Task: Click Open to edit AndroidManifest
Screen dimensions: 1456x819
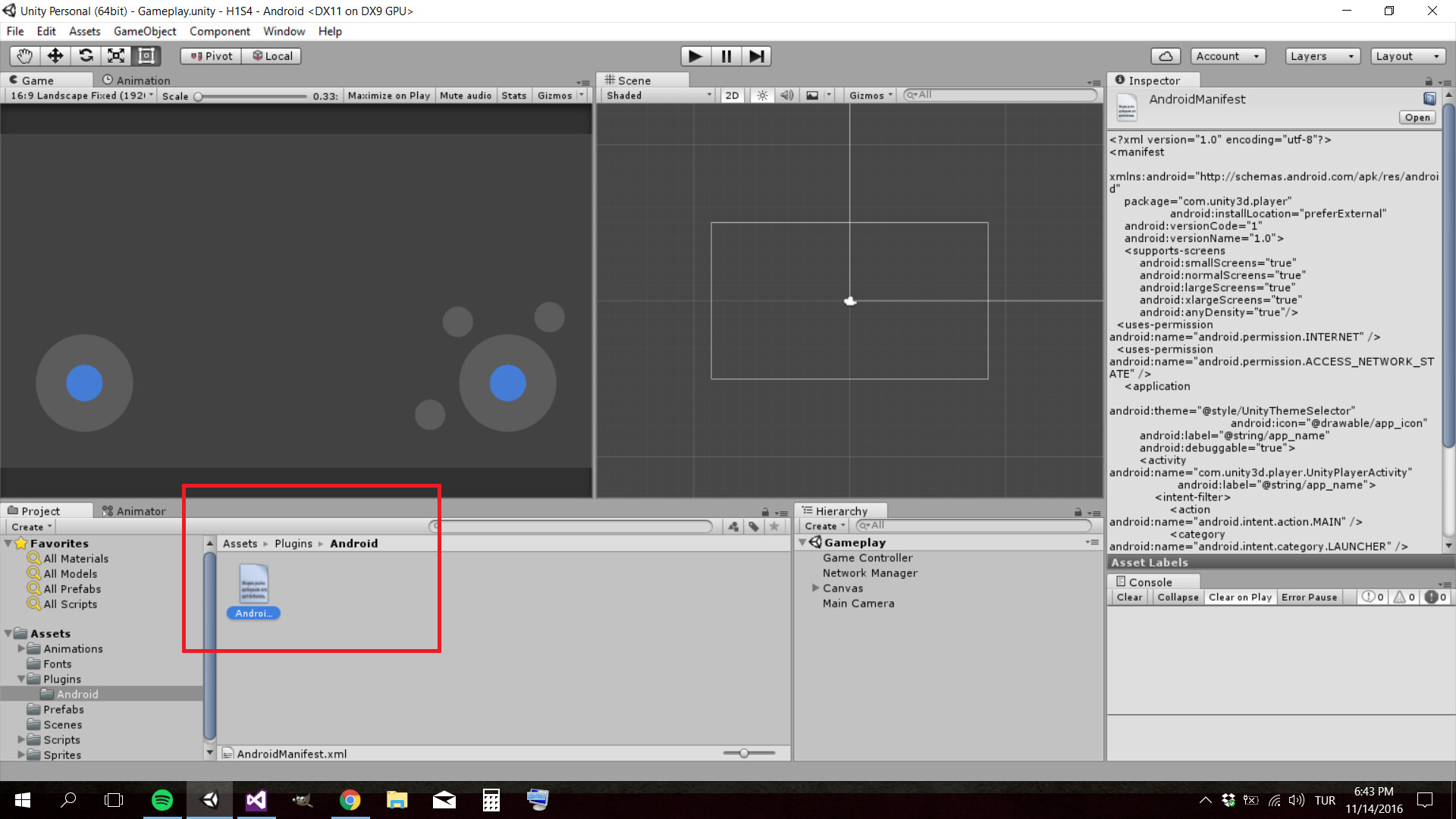Action: tap(1417, 117)
